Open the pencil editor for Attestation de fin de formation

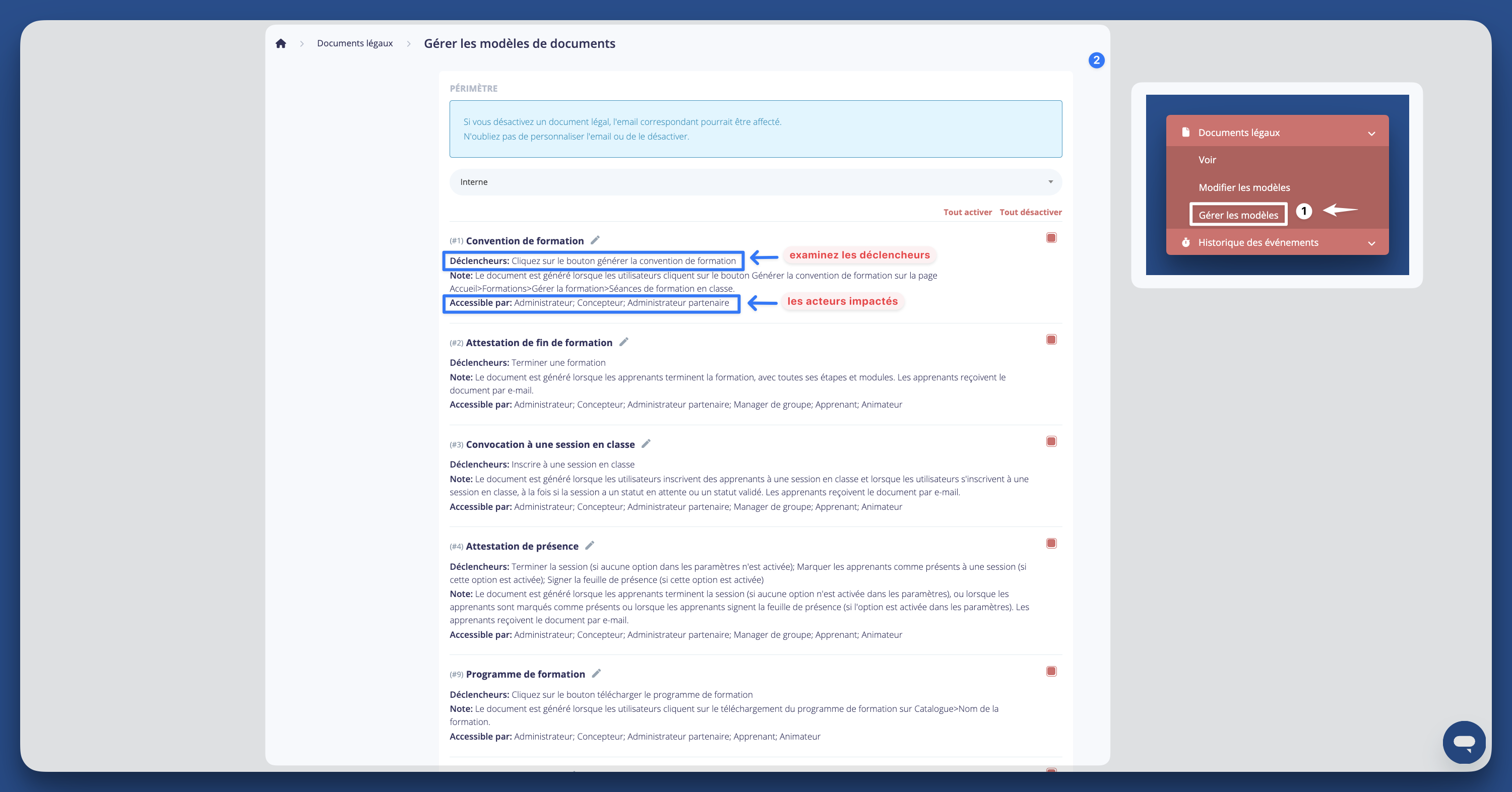[x=623, y=342]
